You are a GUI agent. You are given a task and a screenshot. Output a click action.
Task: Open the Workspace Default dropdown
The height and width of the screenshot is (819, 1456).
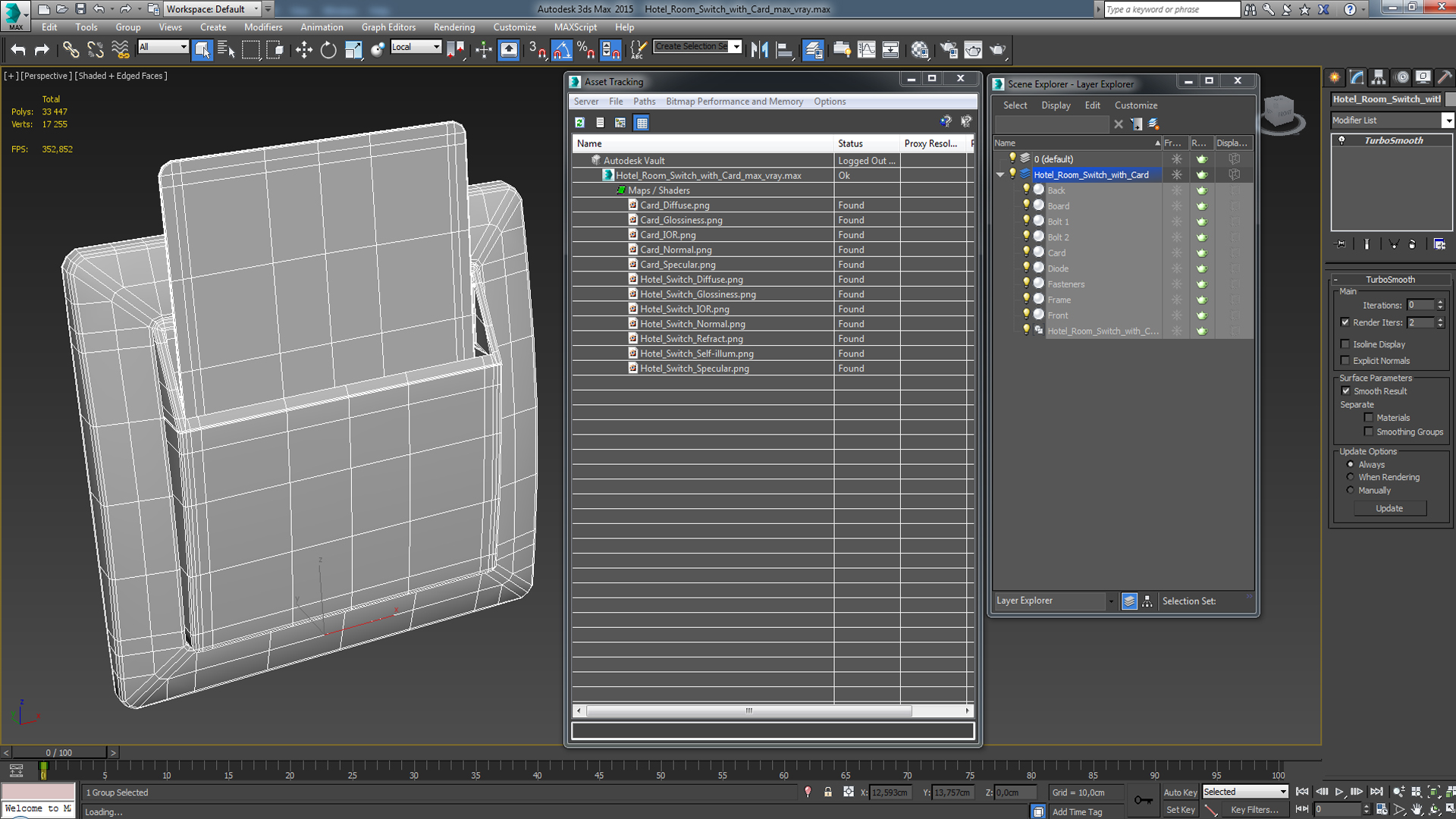pos(213,9)
